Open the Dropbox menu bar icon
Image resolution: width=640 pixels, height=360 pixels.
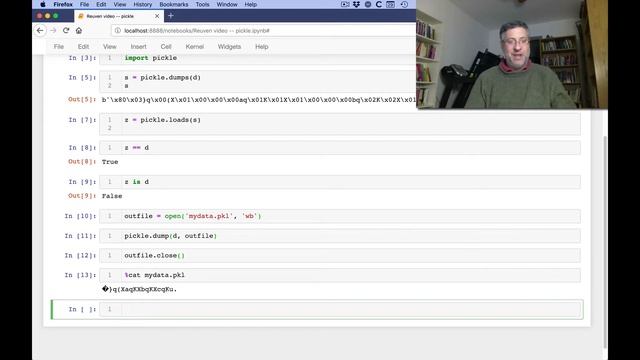coord(356,4)
